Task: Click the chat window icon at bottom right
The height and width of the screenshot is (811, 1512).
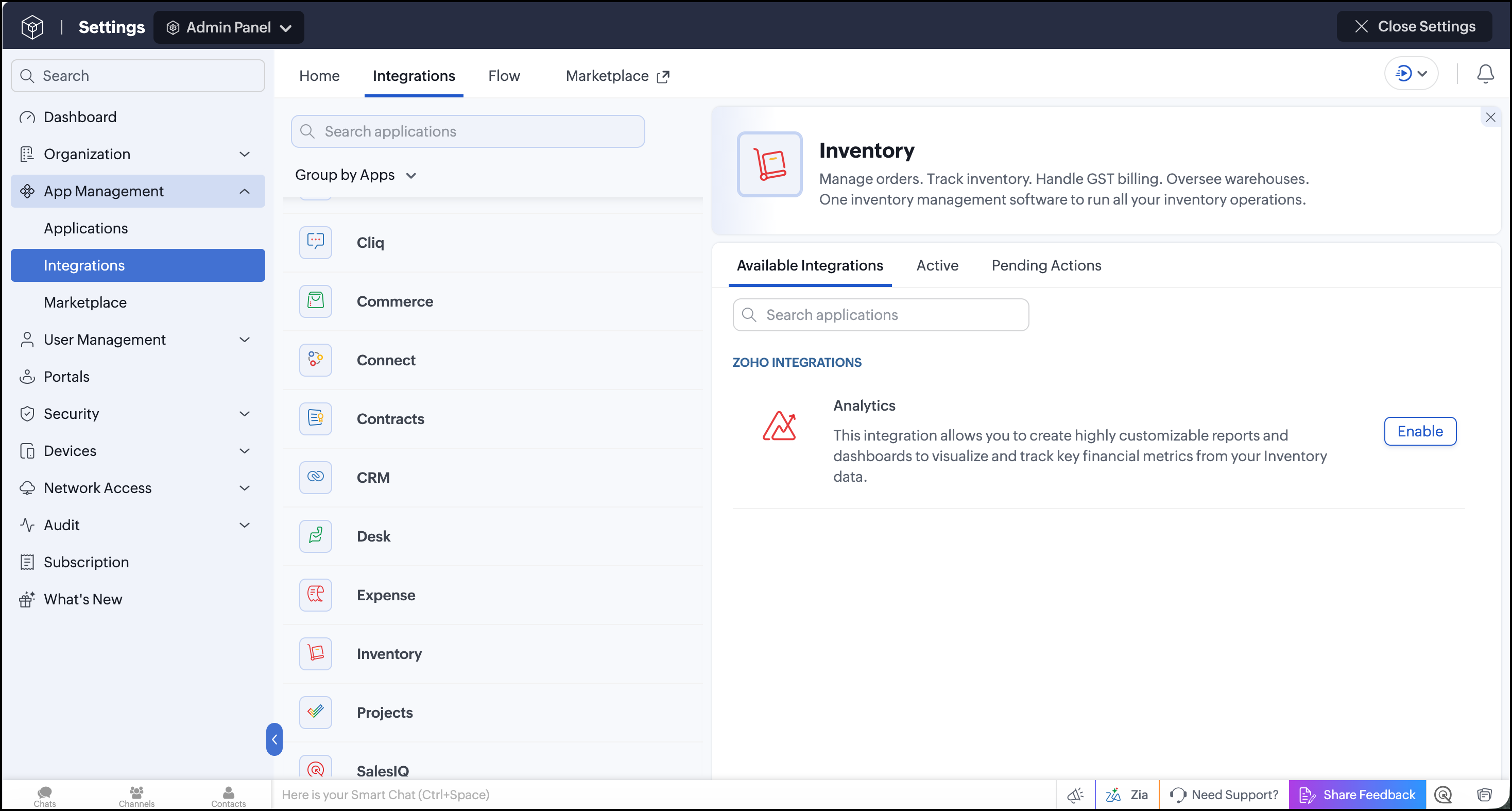Action: point(1484,795)
